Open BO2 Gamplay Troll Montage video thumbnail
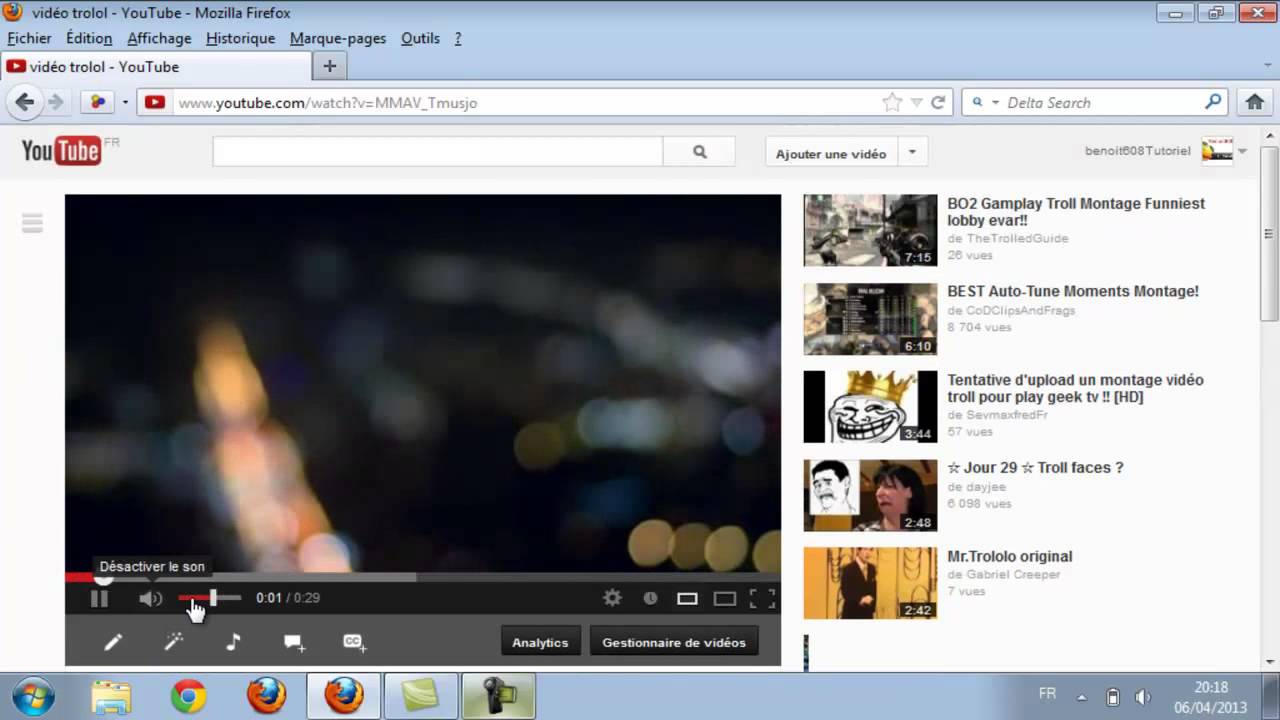1280x720 pixels. [x=870, y=230]
